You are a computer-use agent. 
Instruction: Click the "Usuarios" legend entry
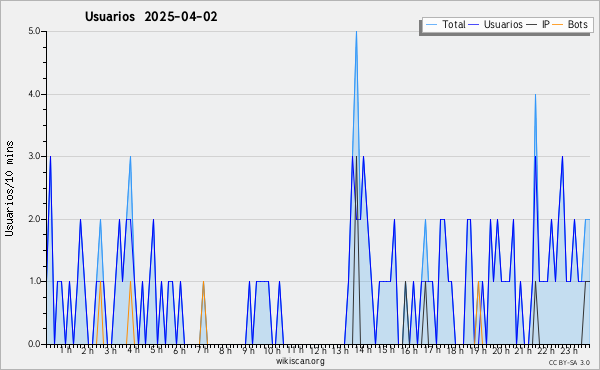click(495, 24)
